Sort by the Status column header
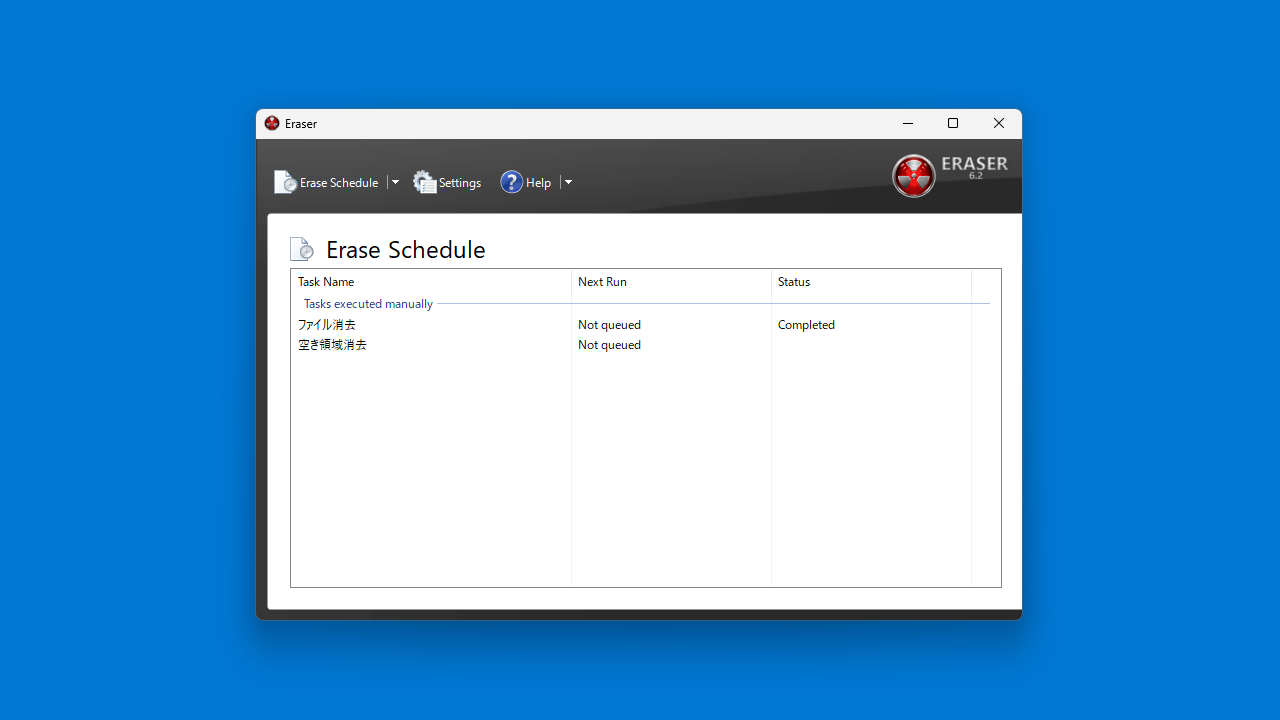Screen dimensions: 1280x720 click(x=871, y=282)
